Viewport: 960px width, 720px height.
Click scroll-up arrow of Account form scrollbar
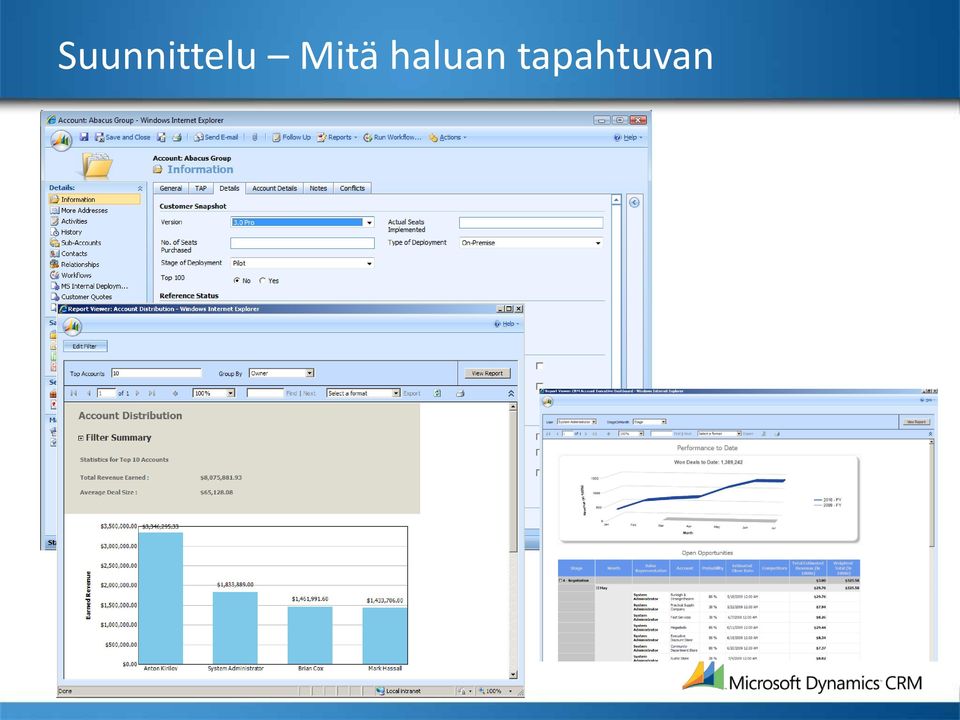(616, 200)
